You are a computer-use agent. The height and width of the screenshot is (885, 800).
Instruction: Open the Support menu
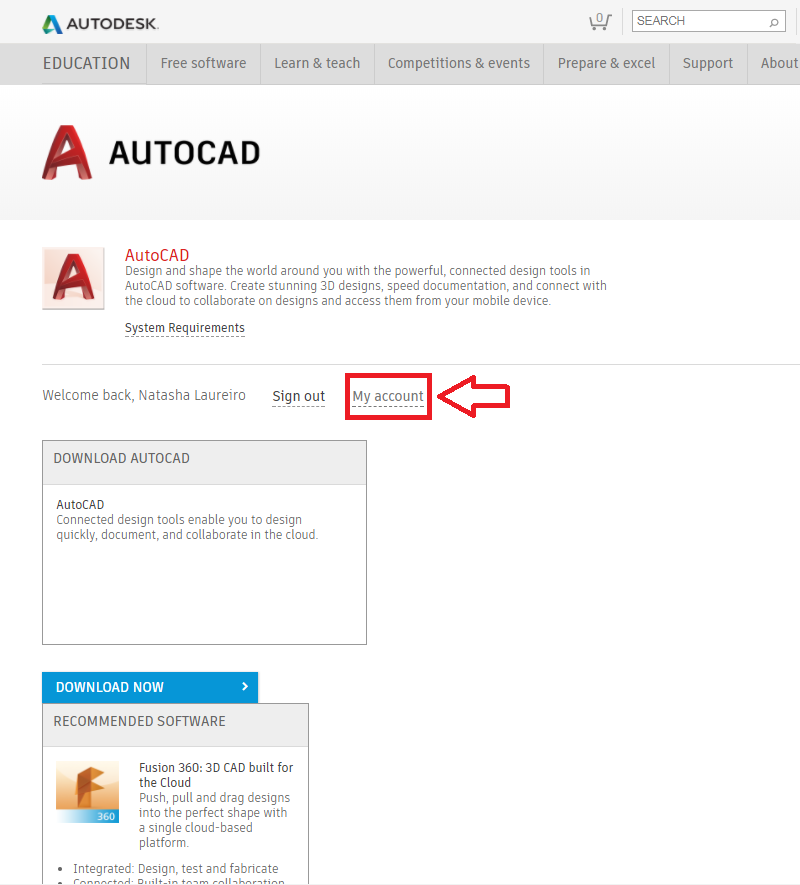pos(708,63)
